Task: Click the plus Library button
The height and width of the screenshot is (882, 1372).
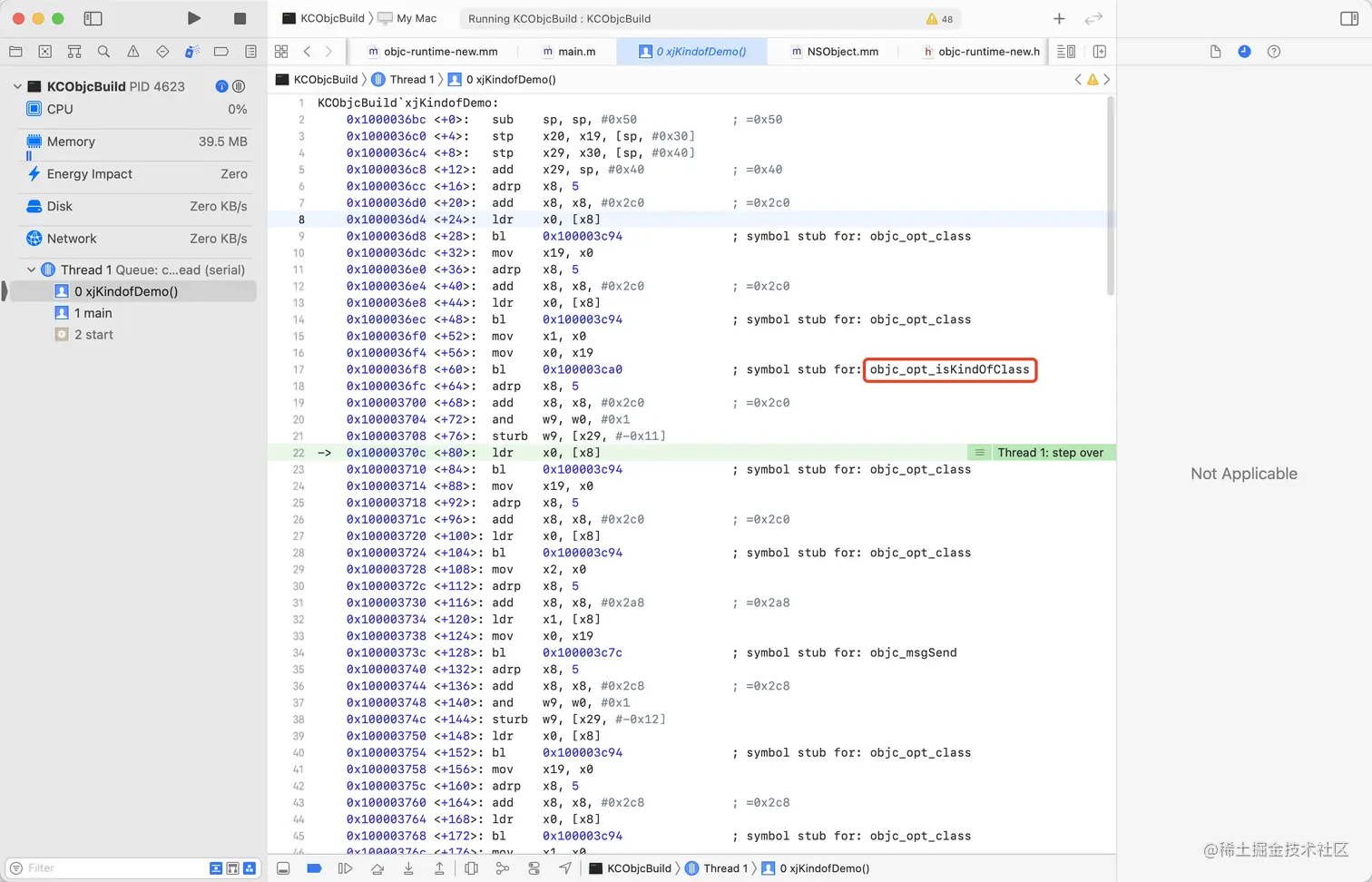Action: point(1059,18)
